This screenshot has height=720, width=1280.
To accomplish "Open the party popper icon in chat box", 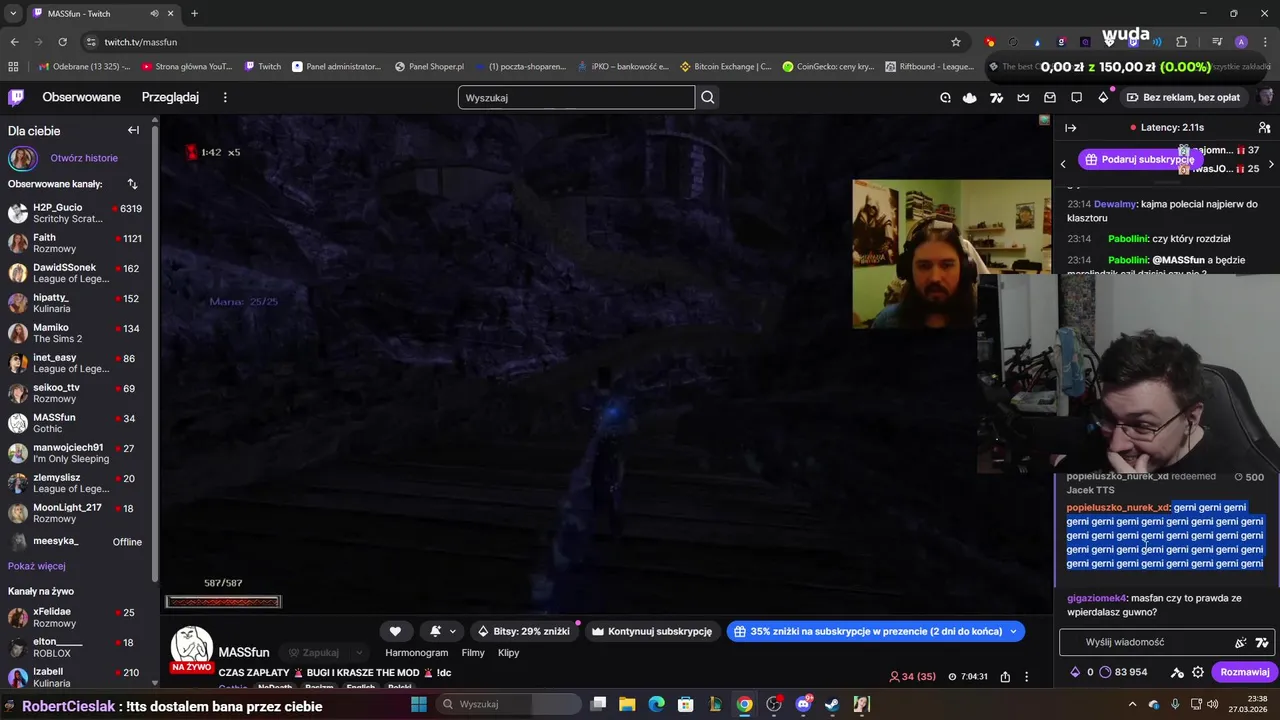I will pos(1241,642).
